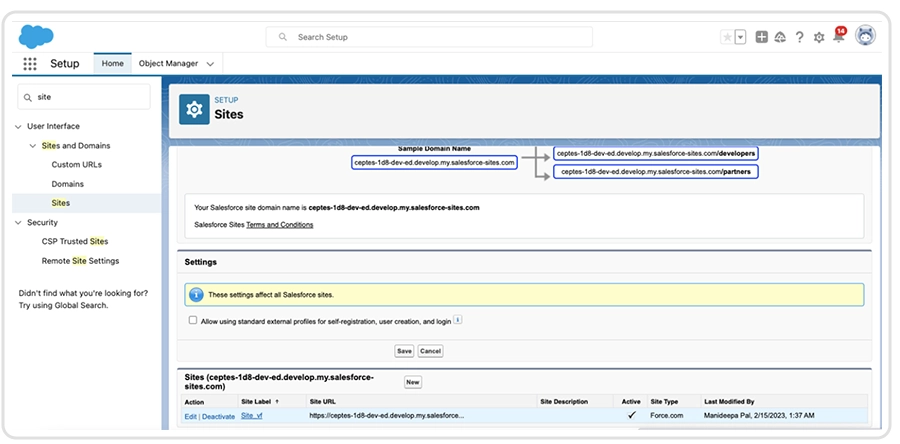Expand the Object Manager tab dropdown chevron

point(210,64)
